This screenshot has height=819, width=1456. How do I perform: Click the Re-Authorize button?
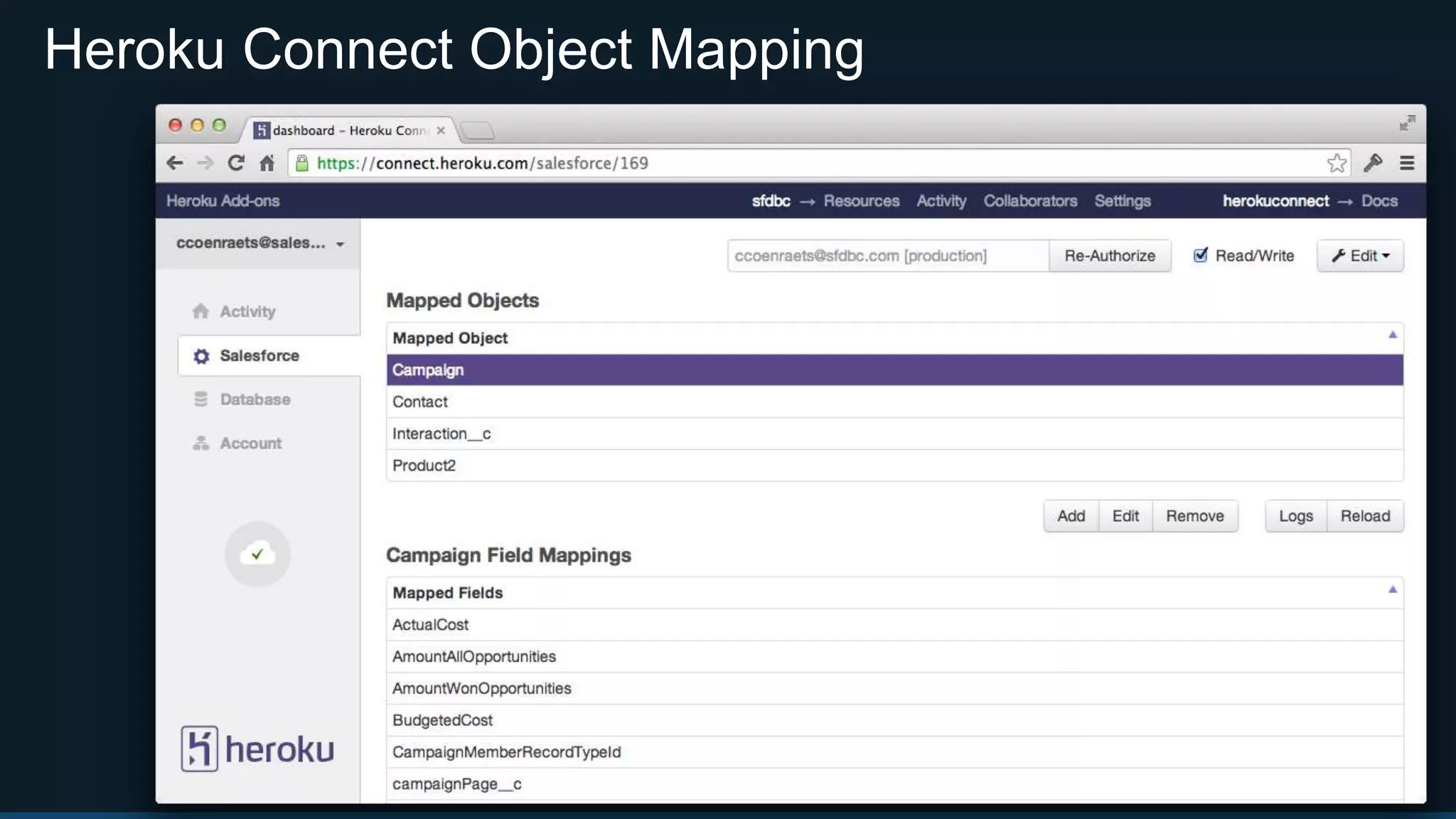point(1110,256)
